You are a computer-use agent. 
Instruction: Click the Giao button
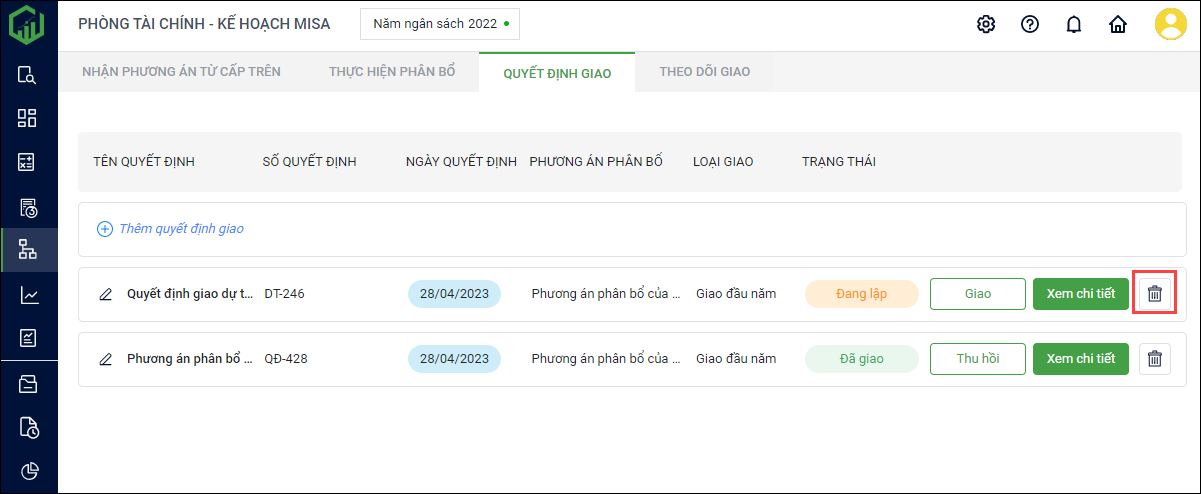[x=978, y=294]
